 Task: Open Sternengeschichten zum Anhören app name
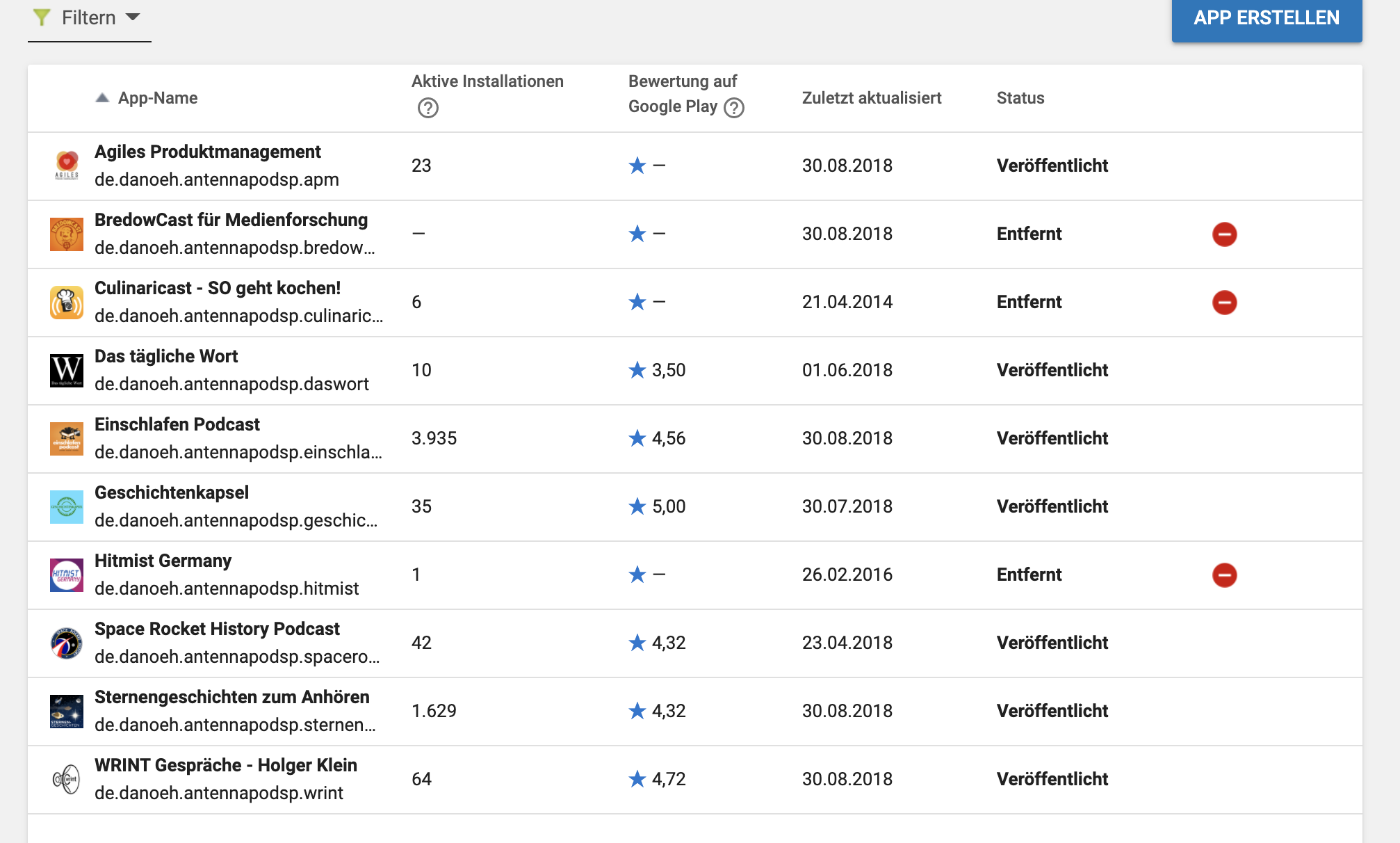click(x=232, y=697)
